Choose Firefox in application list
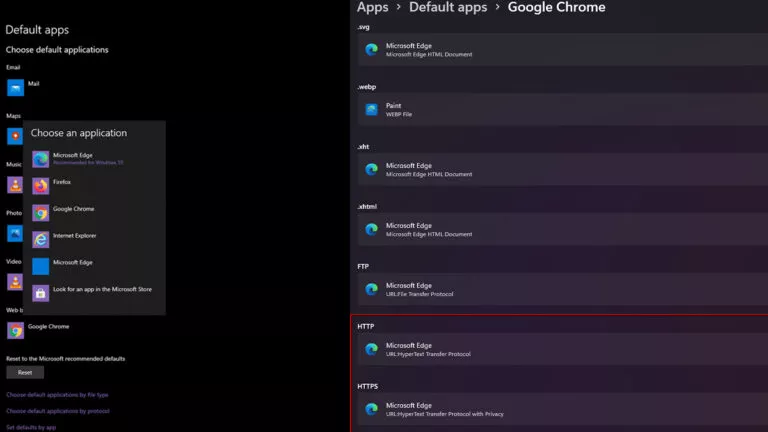768x432 pixels. 94,186
